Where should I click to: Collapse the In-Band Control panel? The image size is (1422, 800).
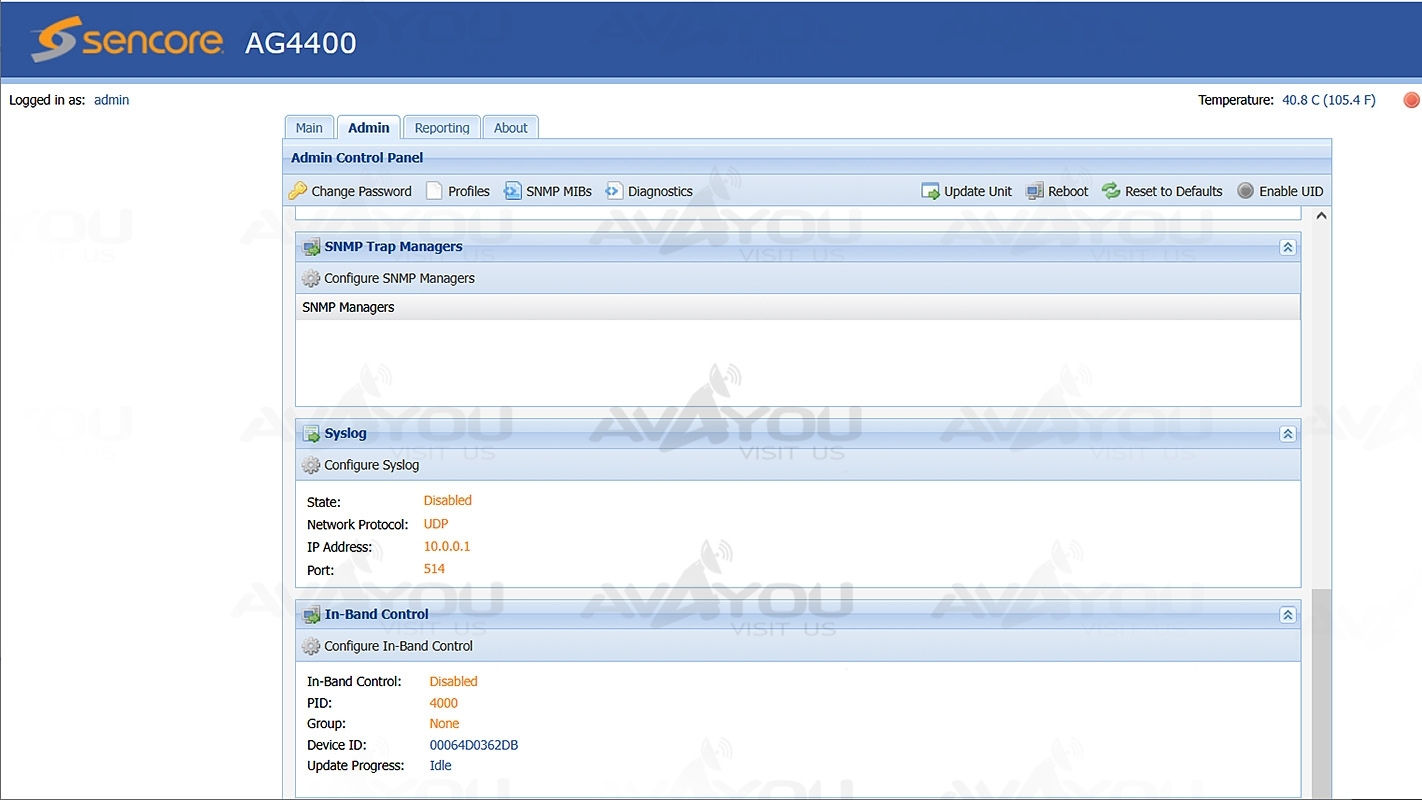click(1288, 615)
